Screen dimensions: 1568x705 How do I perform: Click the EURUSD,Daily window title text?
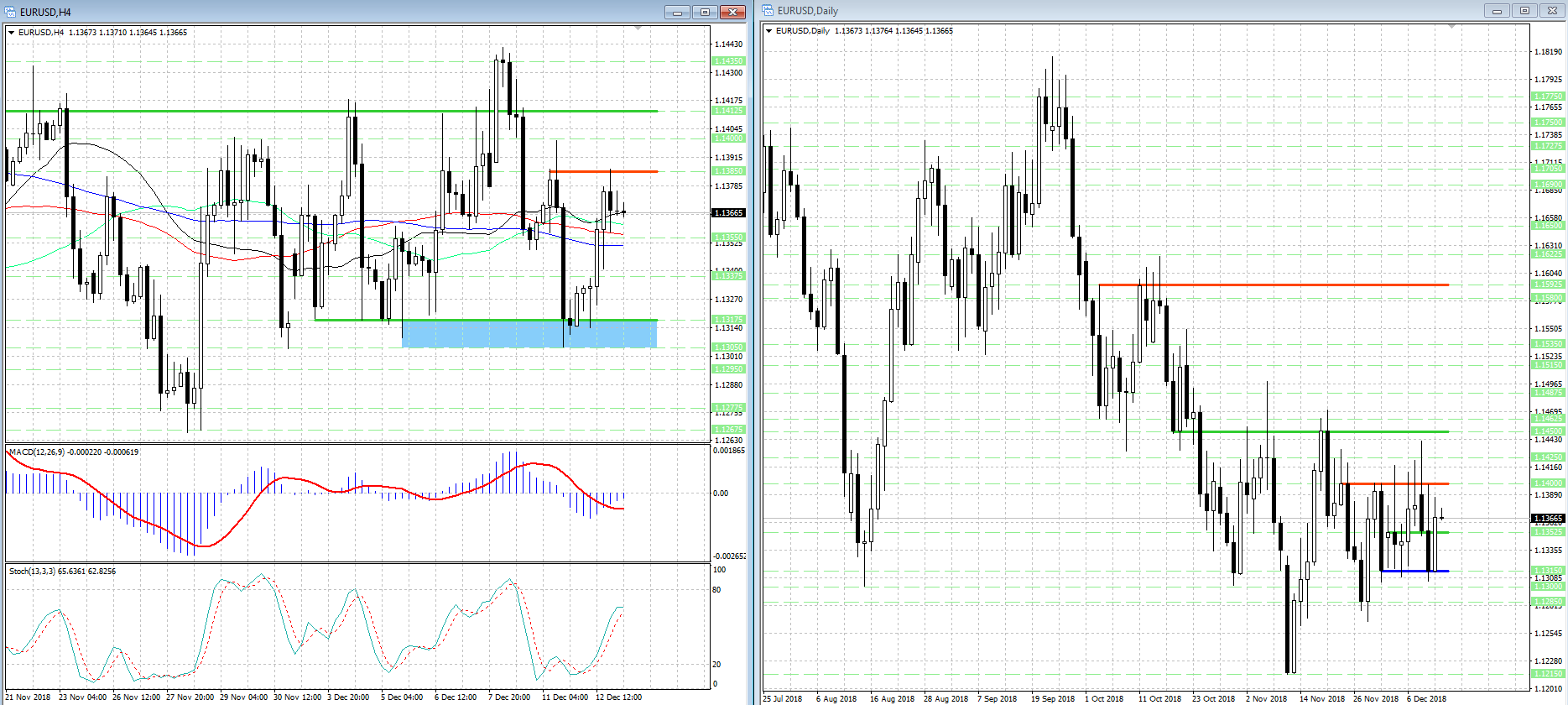[808, 11]
